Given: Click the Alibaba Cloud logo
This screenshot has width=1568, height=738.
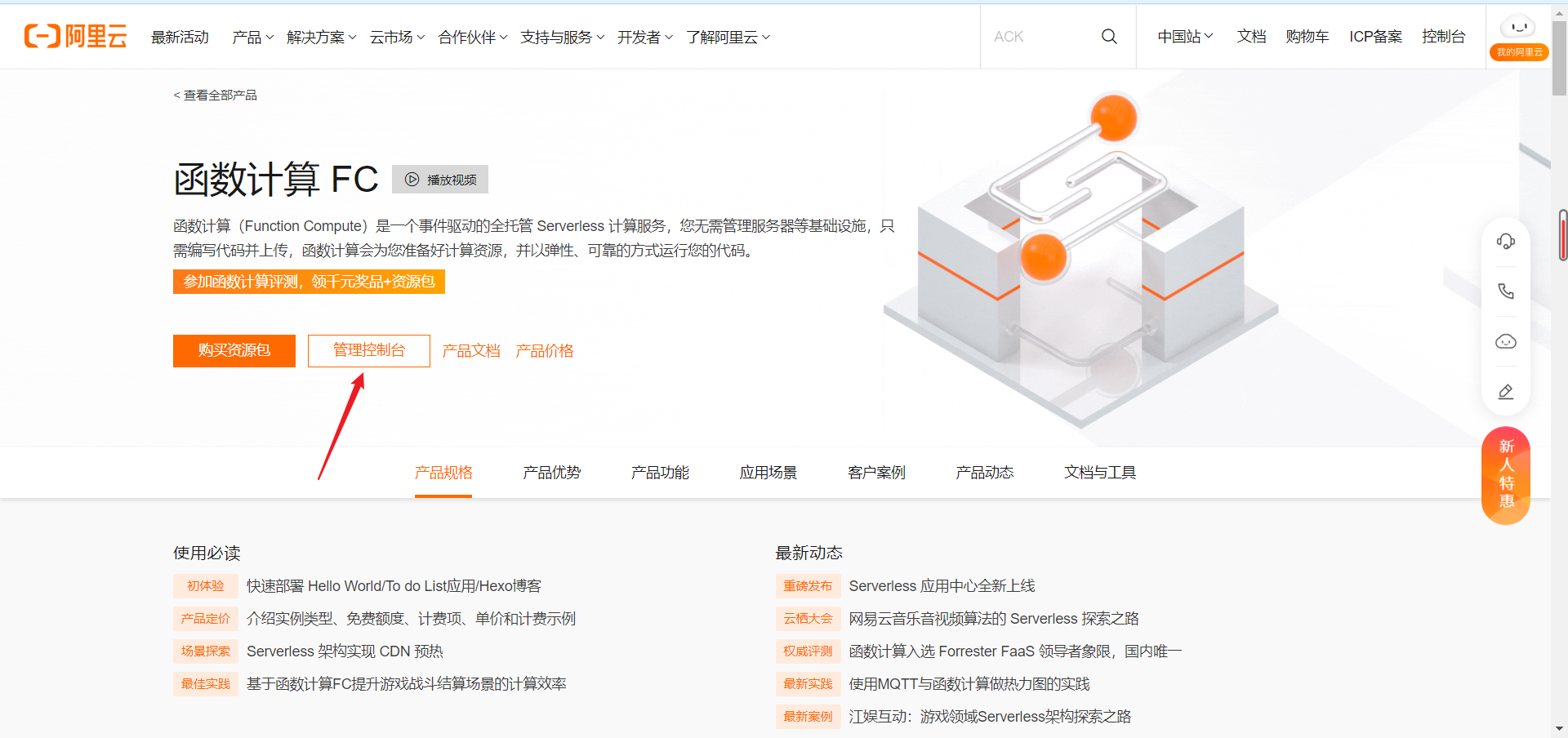Looking at the screenshot, I should click(x=75, y=36).
